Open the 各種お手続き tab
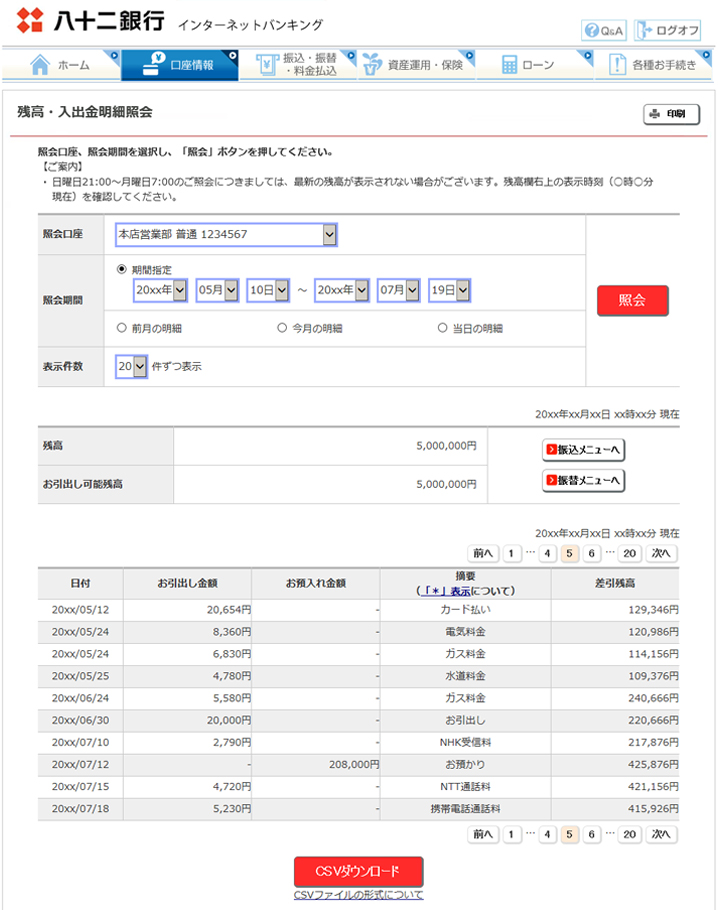Viewport: 718px width, 910px height. [654, 65]
